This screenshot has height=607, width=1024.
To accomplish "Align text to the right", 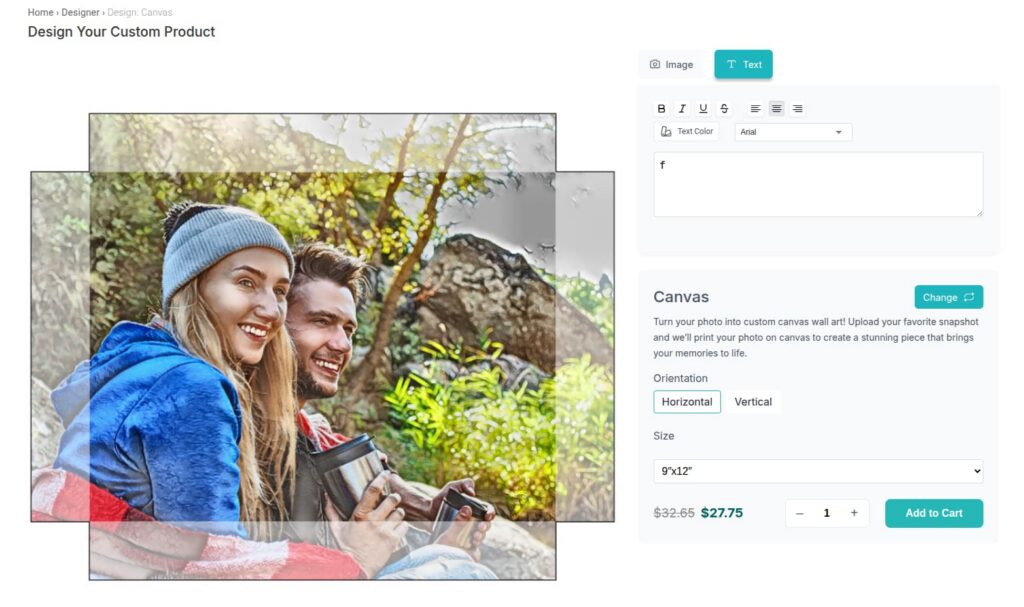I will tap(797, 108).
